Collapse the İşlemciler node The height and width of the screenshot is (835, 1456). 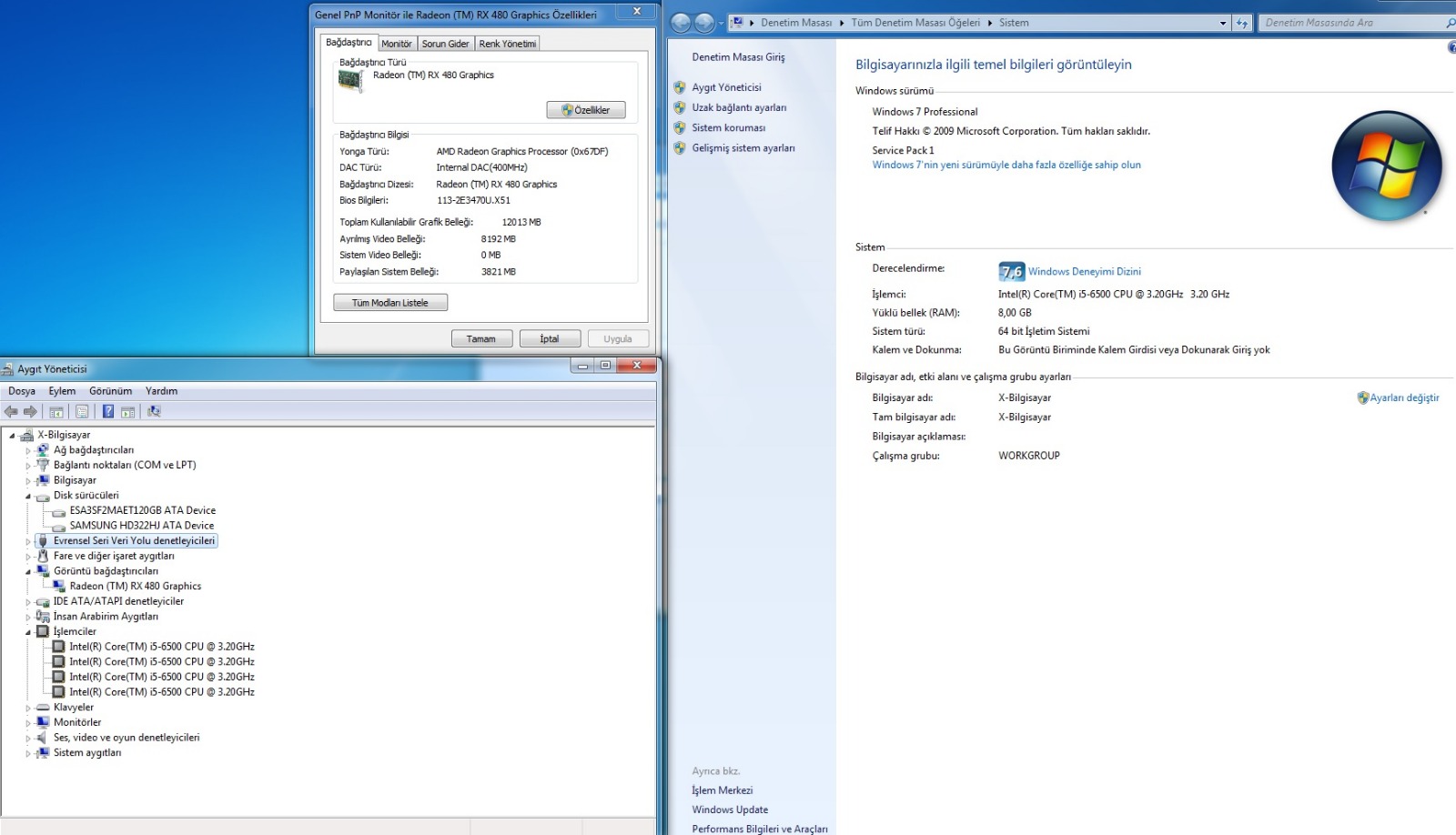(28, 632)
